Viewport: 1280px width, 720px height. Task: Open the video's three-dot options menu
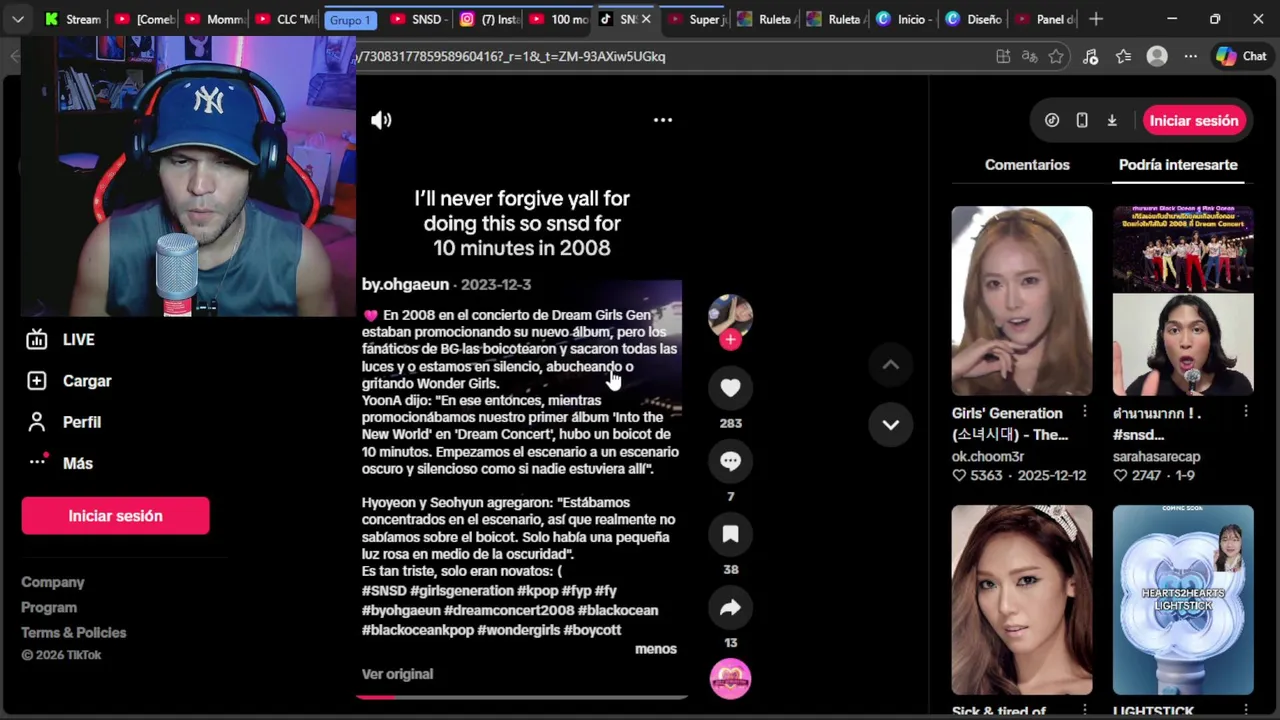click(x=663, y=120)
